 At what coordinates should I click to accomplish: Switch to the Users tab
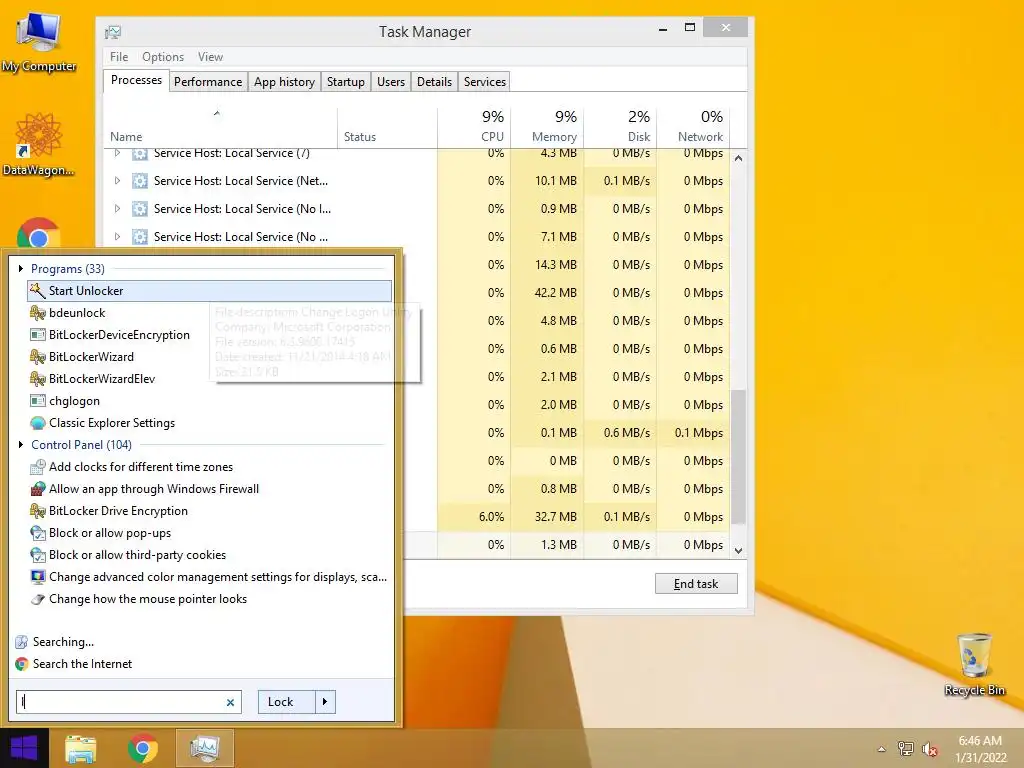point(391,82)
